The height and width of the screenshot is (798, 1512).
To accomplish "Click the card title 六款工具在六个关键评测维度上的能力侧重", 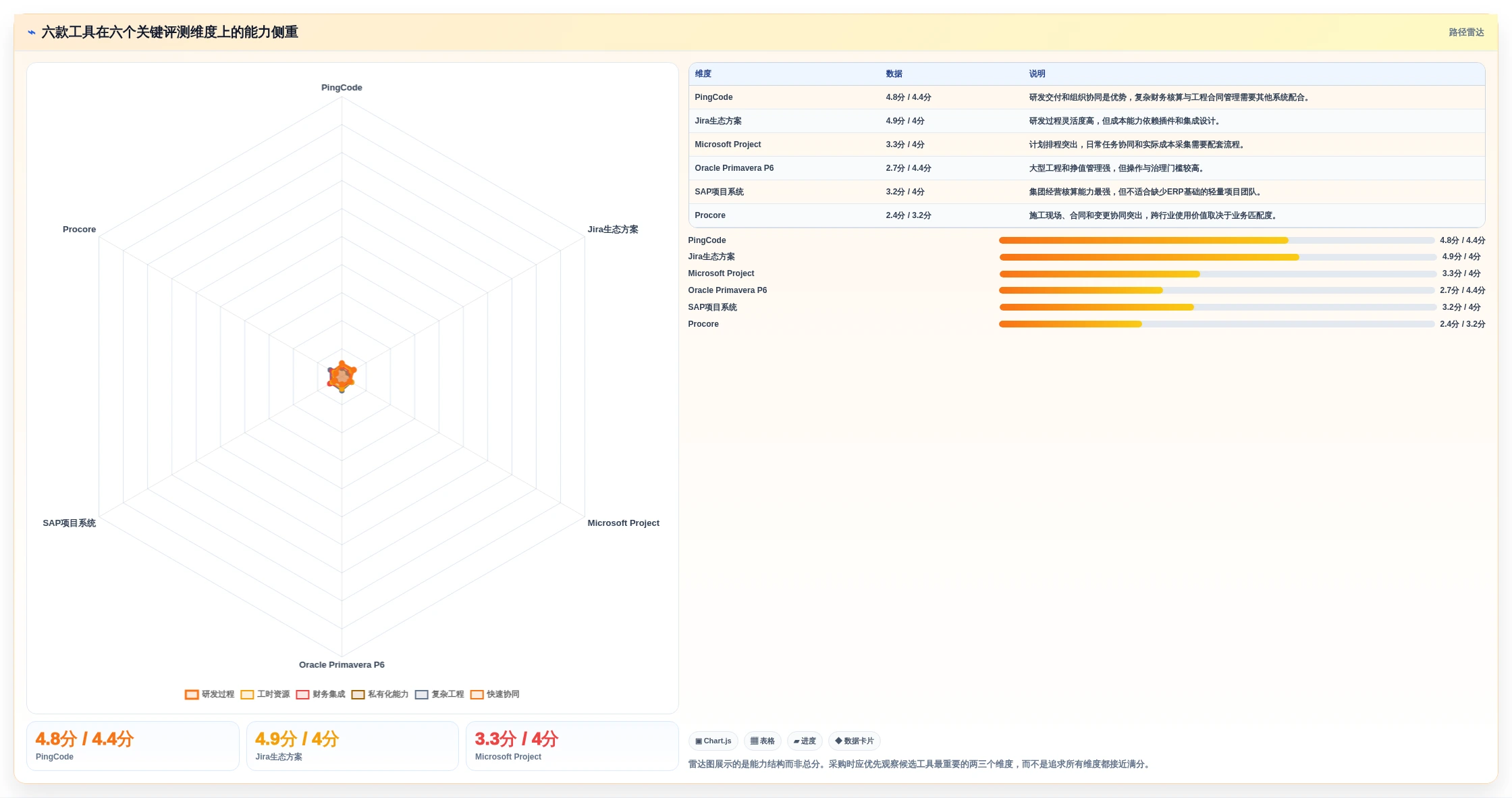I will point(169,32).
